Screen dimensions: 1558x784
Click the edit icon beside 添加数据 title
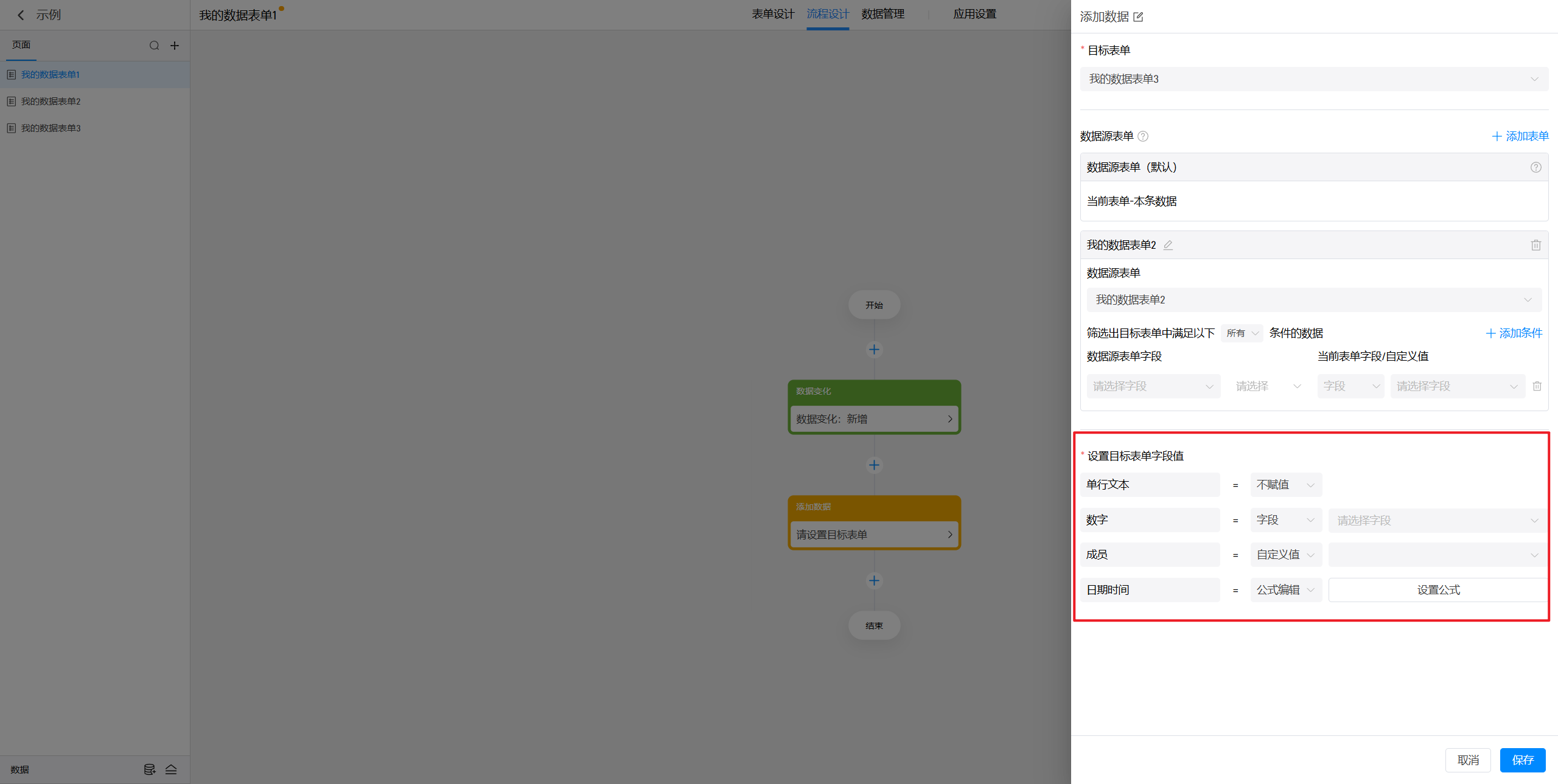(1138, 17)
